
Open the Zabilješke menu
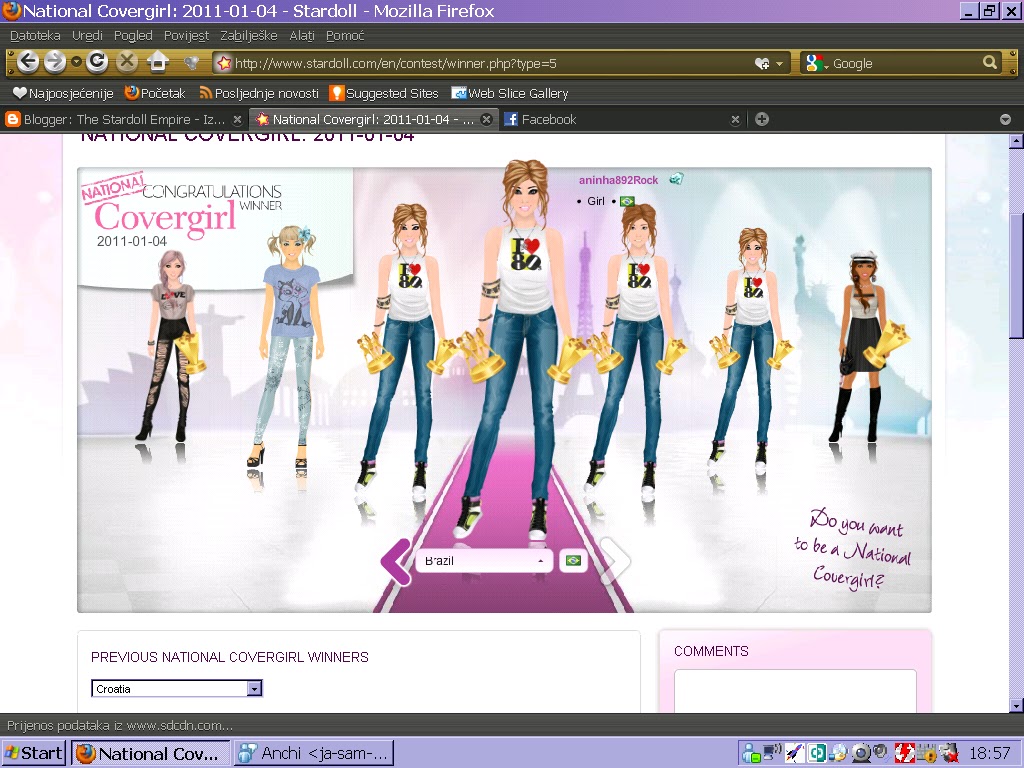click(x=248, y=36)
